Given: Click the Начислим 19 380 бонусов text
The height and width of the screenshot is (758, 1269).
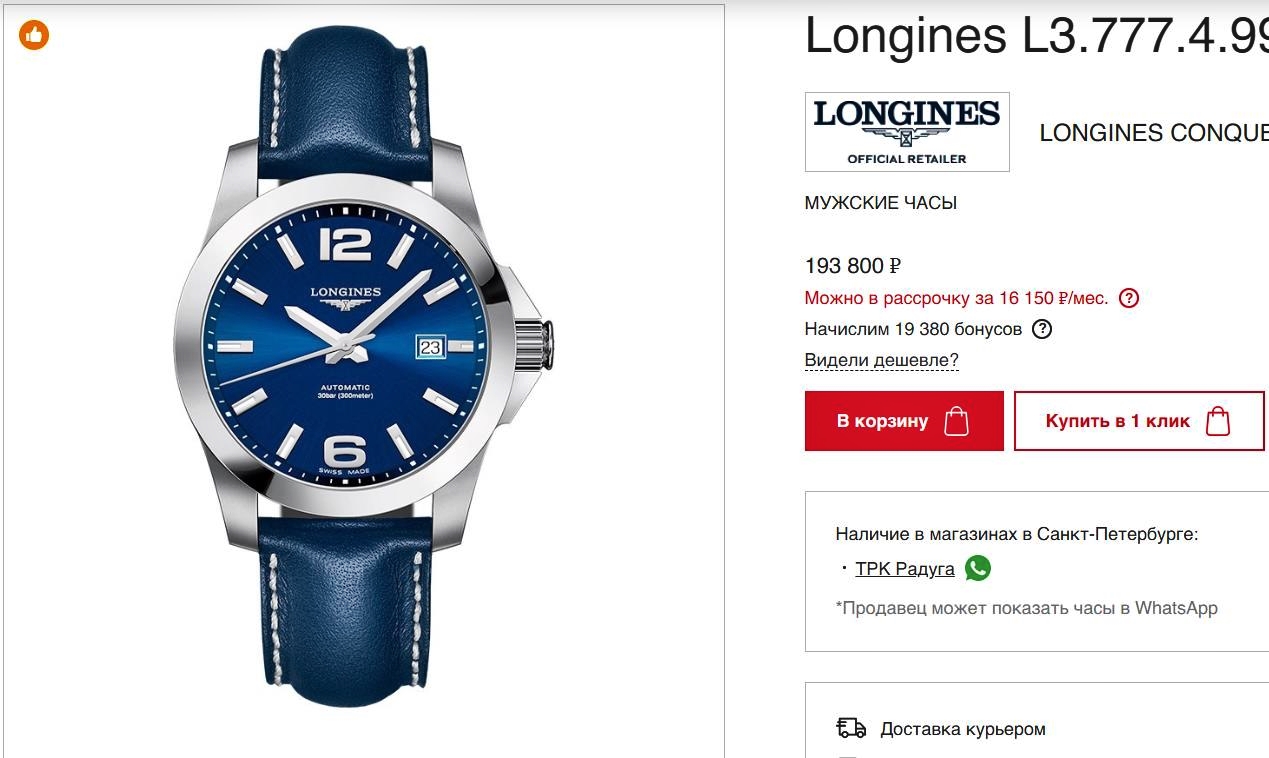Looking at the screenshot, I should point(913,329).
